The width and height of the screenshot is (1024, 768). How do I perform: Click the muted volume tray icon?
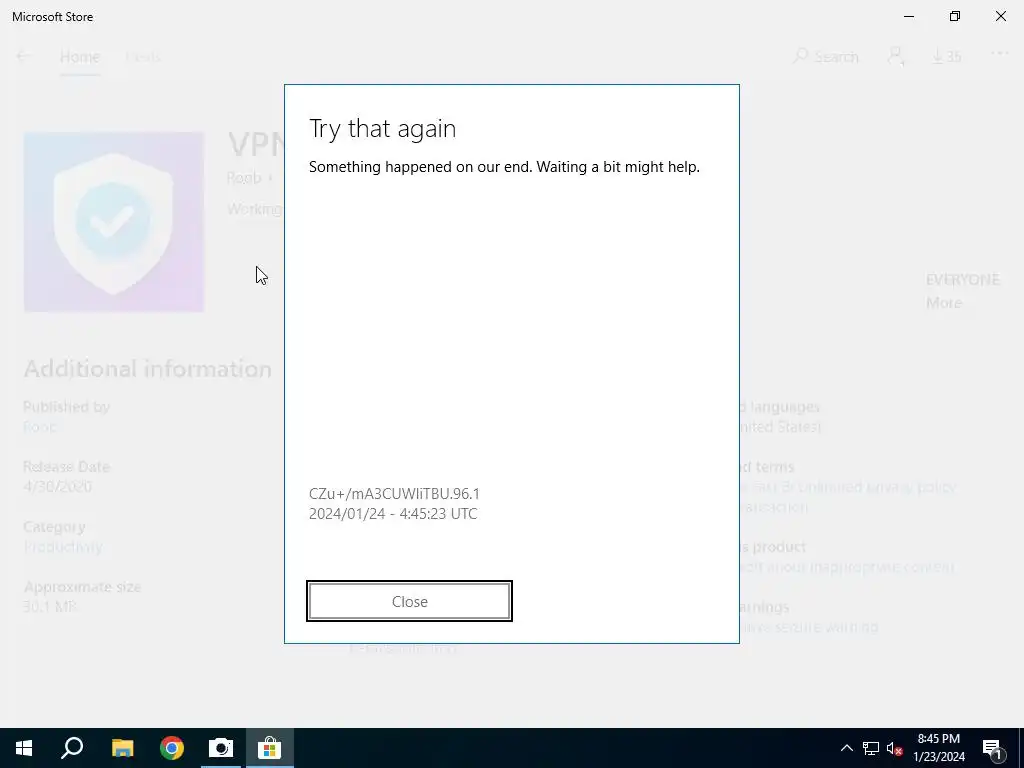click(894, 748)
